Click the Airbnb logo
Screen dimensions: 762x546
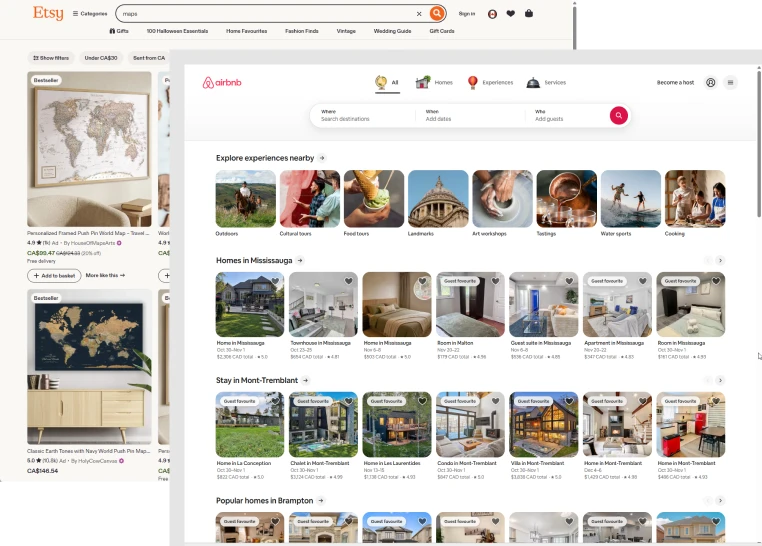tap(222, 83)
